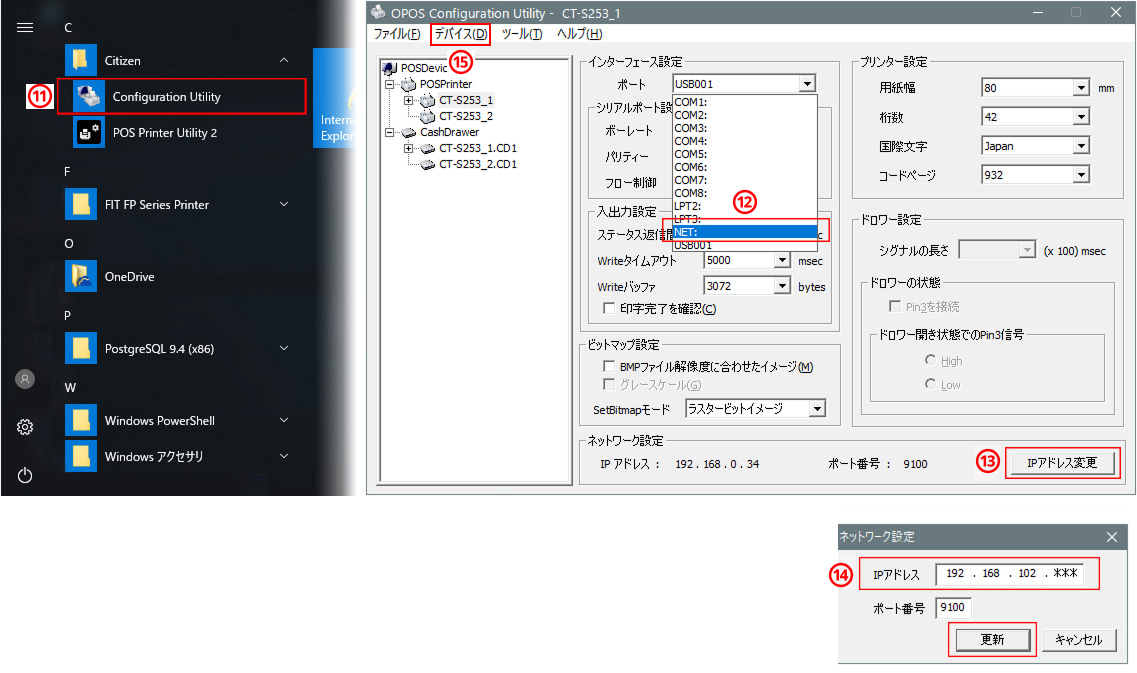The image size is (1137, 673).
Task: Select the CT-S253_1.CD1 cash drawer node
Action: [x=477, y=148]
